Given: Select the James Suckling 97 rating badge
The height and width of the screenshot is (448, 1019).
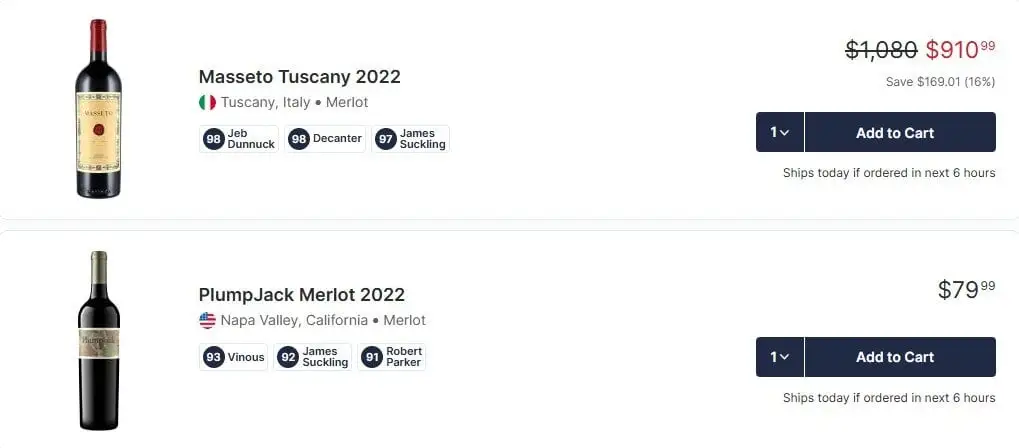Looking at the screenshot, I should point(411,139).
